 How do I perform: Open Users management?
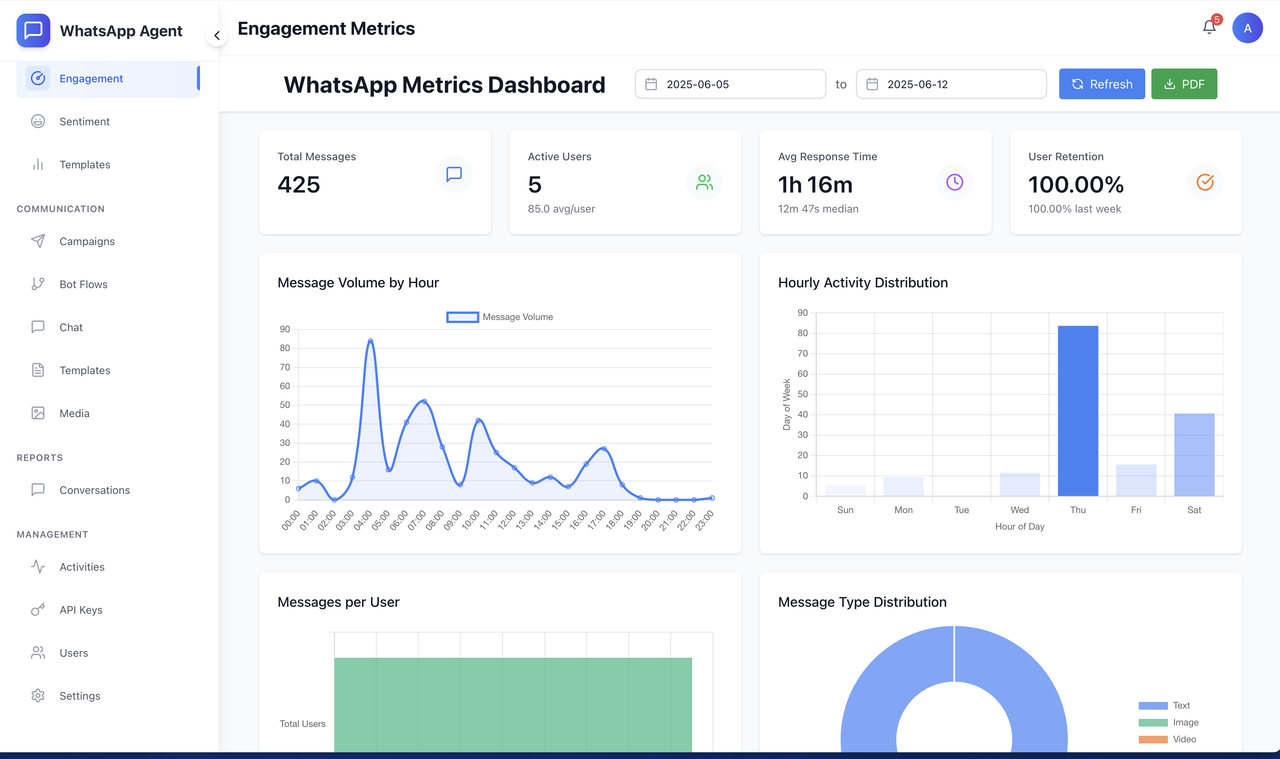click(108, 653)
